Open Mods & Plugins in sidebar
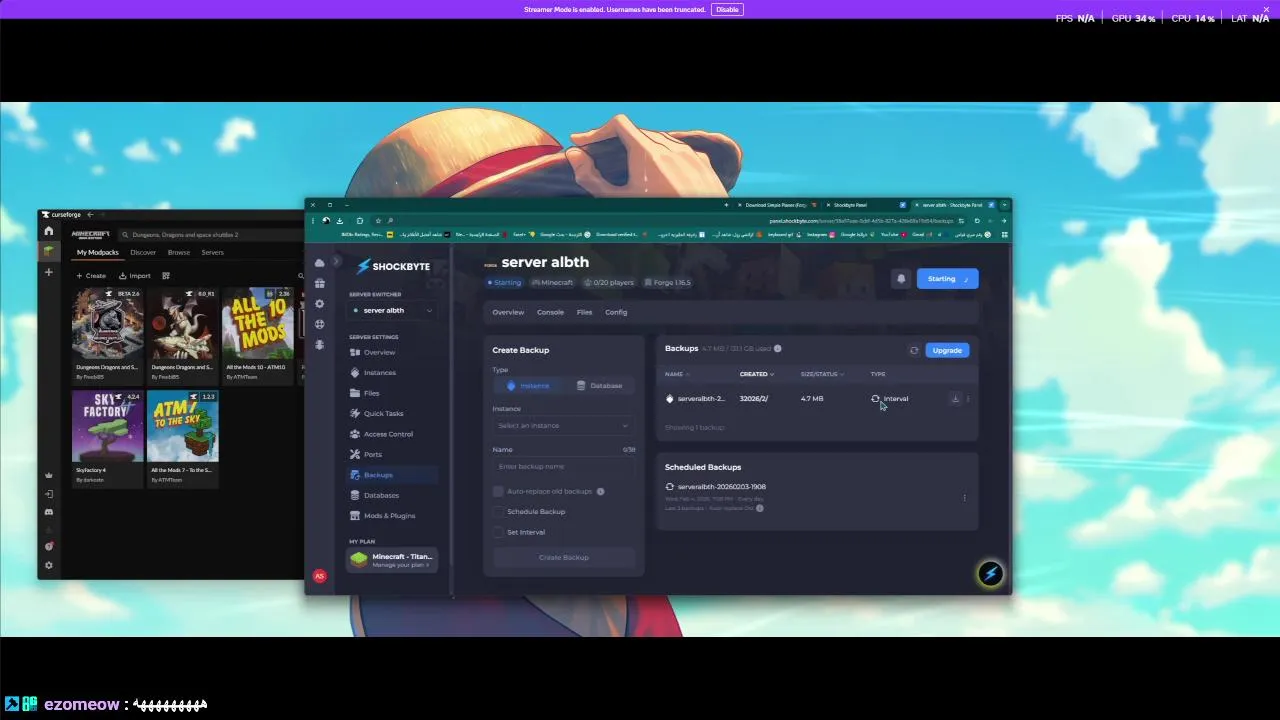This screenshot has width=1280, height=720. 382,516
